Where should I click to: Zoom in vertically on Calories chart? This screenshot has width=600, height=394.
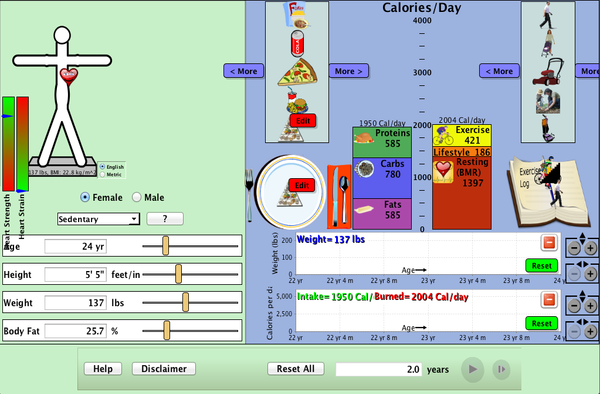pos(590,306)
